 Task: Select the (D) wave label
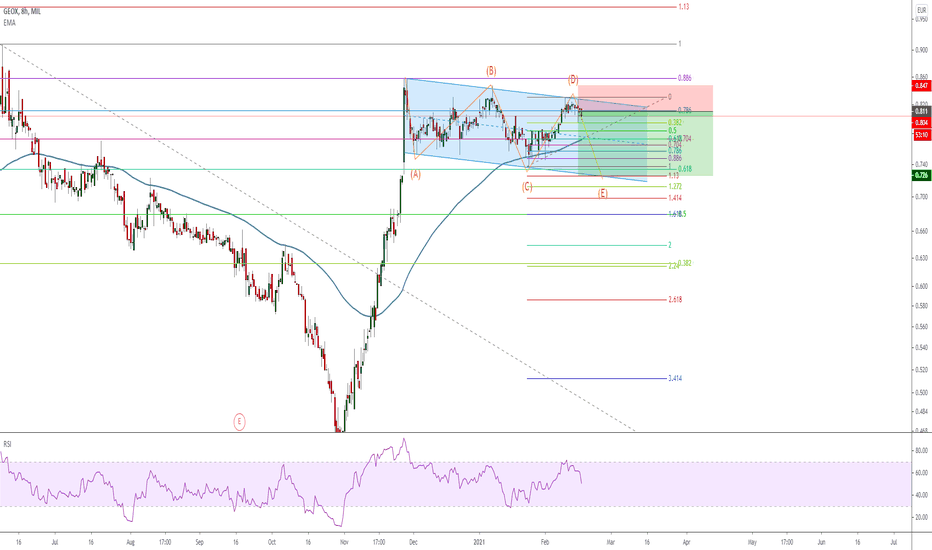pyautogui.click(x=573, y=79)
